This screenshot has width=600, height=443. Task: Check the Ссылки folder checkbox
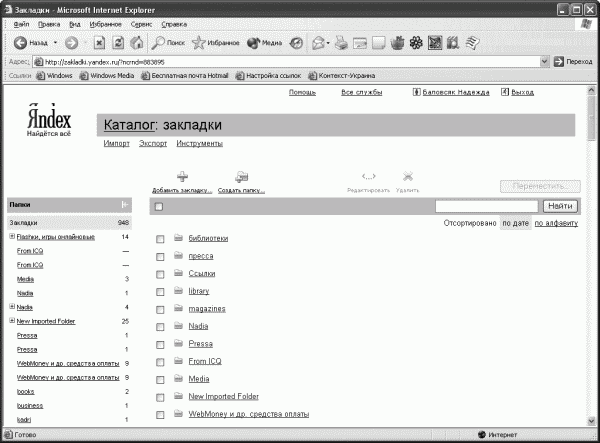160,274
